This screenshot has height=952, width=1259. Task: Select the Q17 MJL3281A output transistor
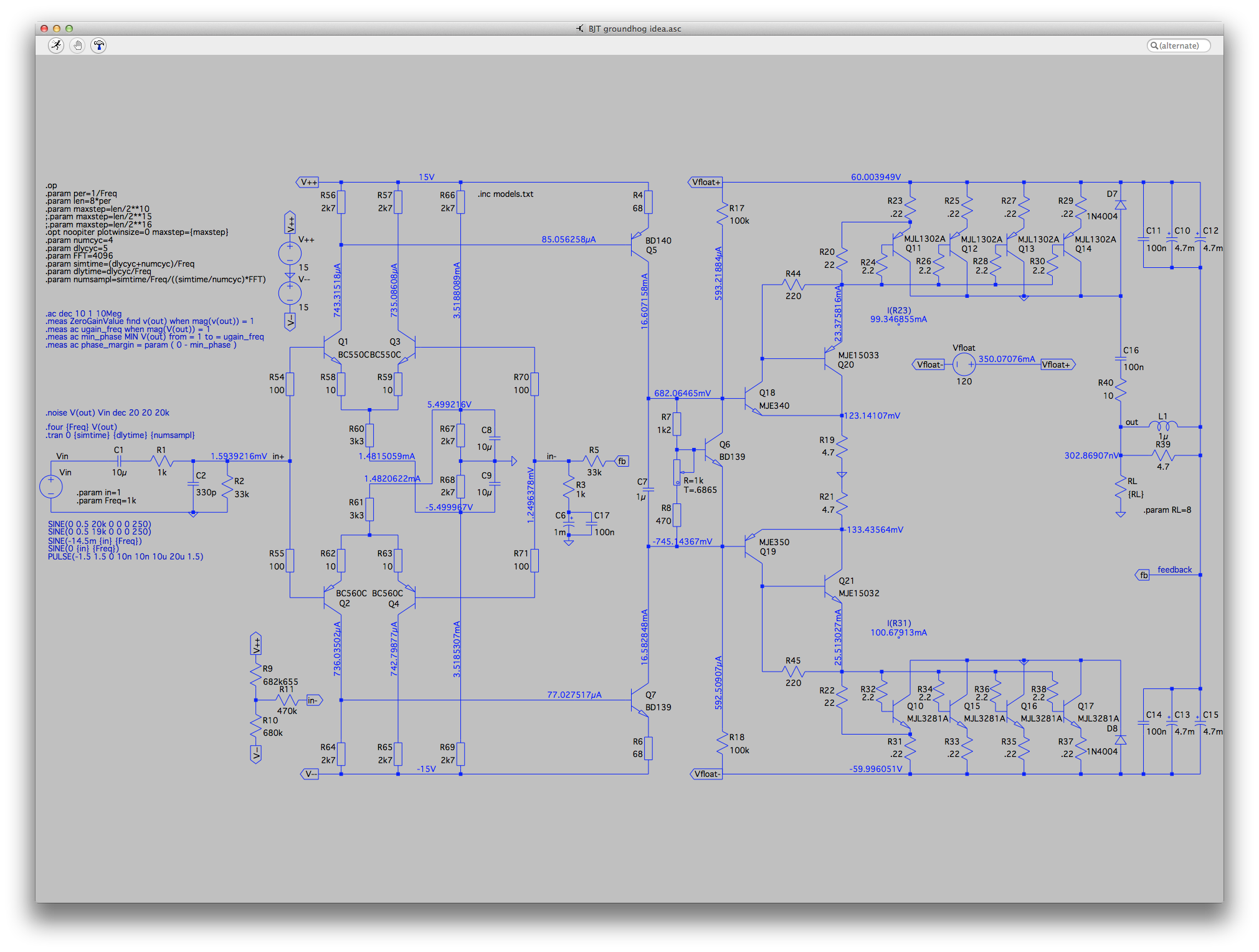[x=1071, y=712]
